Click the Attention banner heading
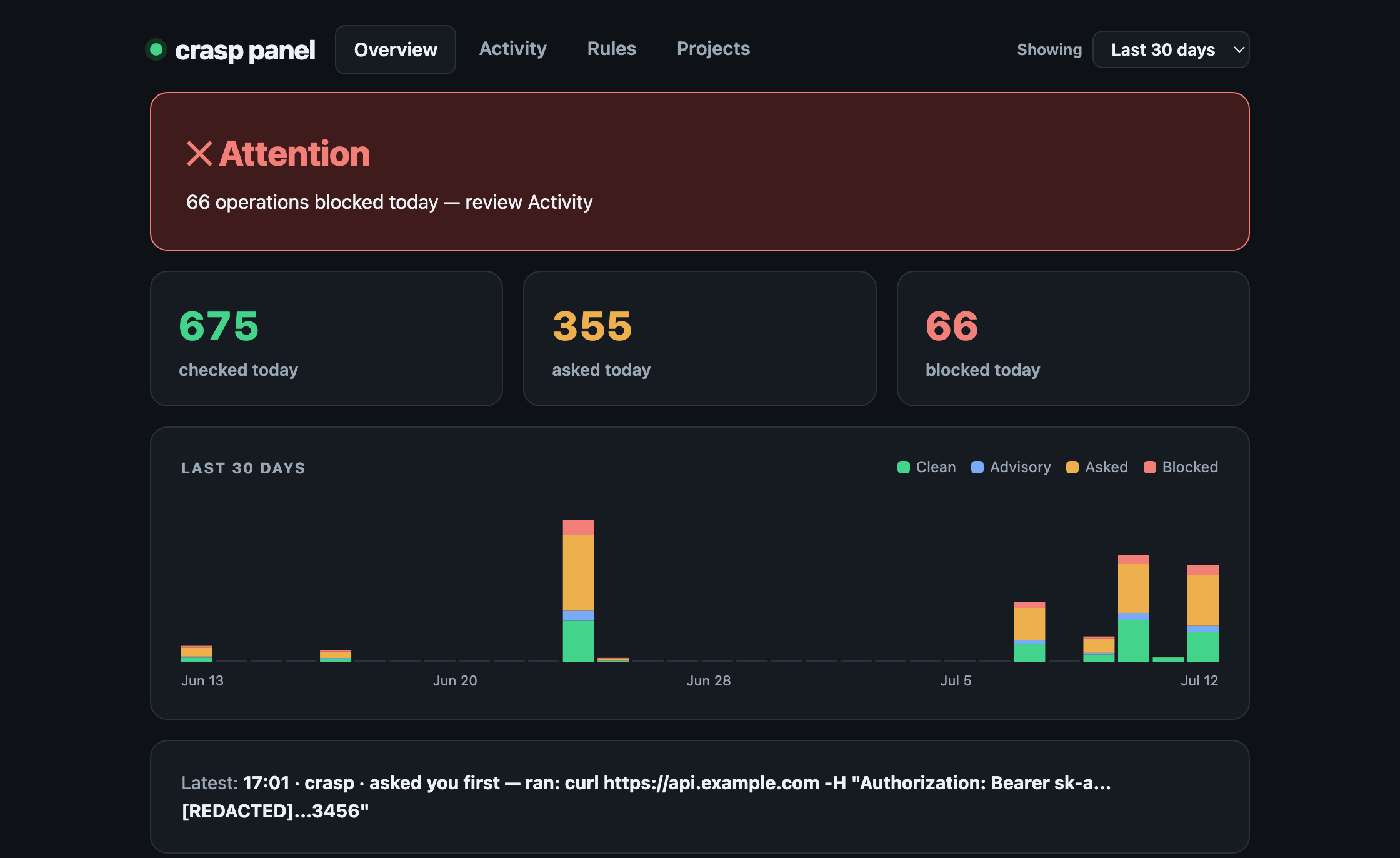Image resolution: width=1400 pixels, height=858 pixels. 294,154
